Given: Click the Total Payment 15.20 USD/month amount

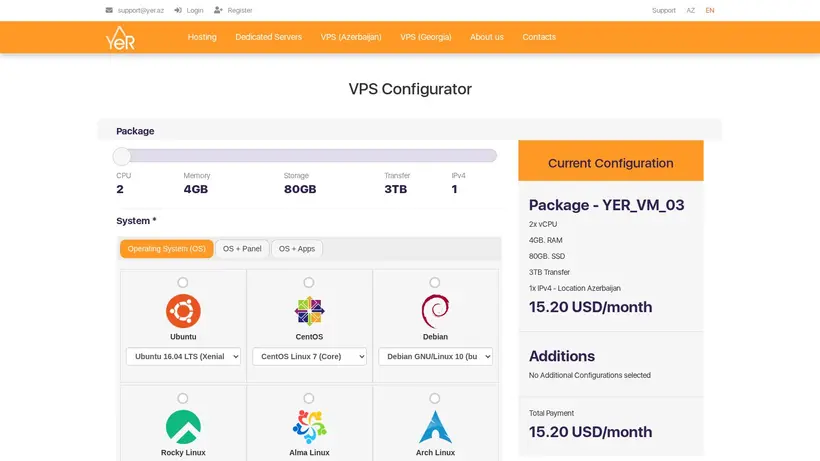Looking at the screenshot, I should (590, 432).
